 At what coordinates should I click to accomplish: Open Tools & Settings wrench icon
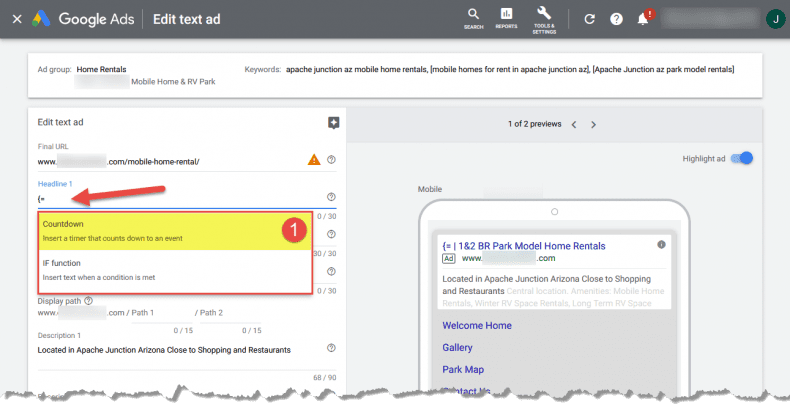pyautogui.click(x=544, y=16)
